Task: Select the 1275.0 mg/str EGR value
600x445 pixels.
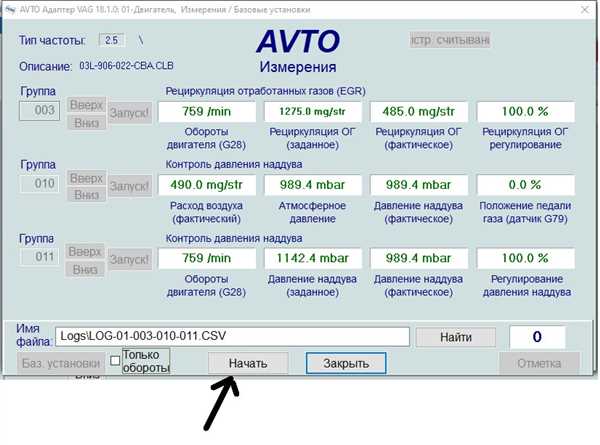Action: coord(313,112)
